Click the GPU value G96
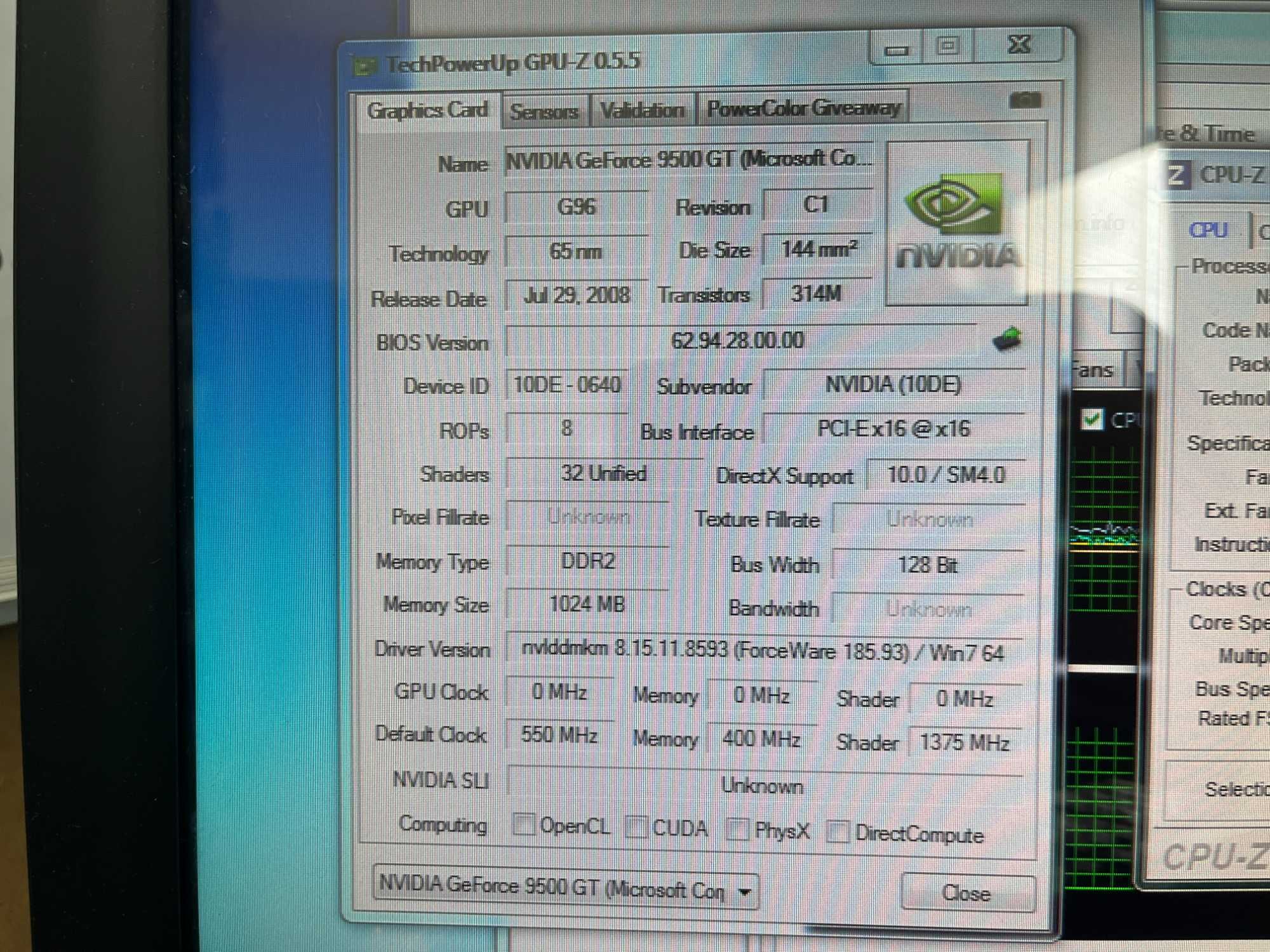Image resolution: width=1270 pixels, height=952 pixels. 577,207
